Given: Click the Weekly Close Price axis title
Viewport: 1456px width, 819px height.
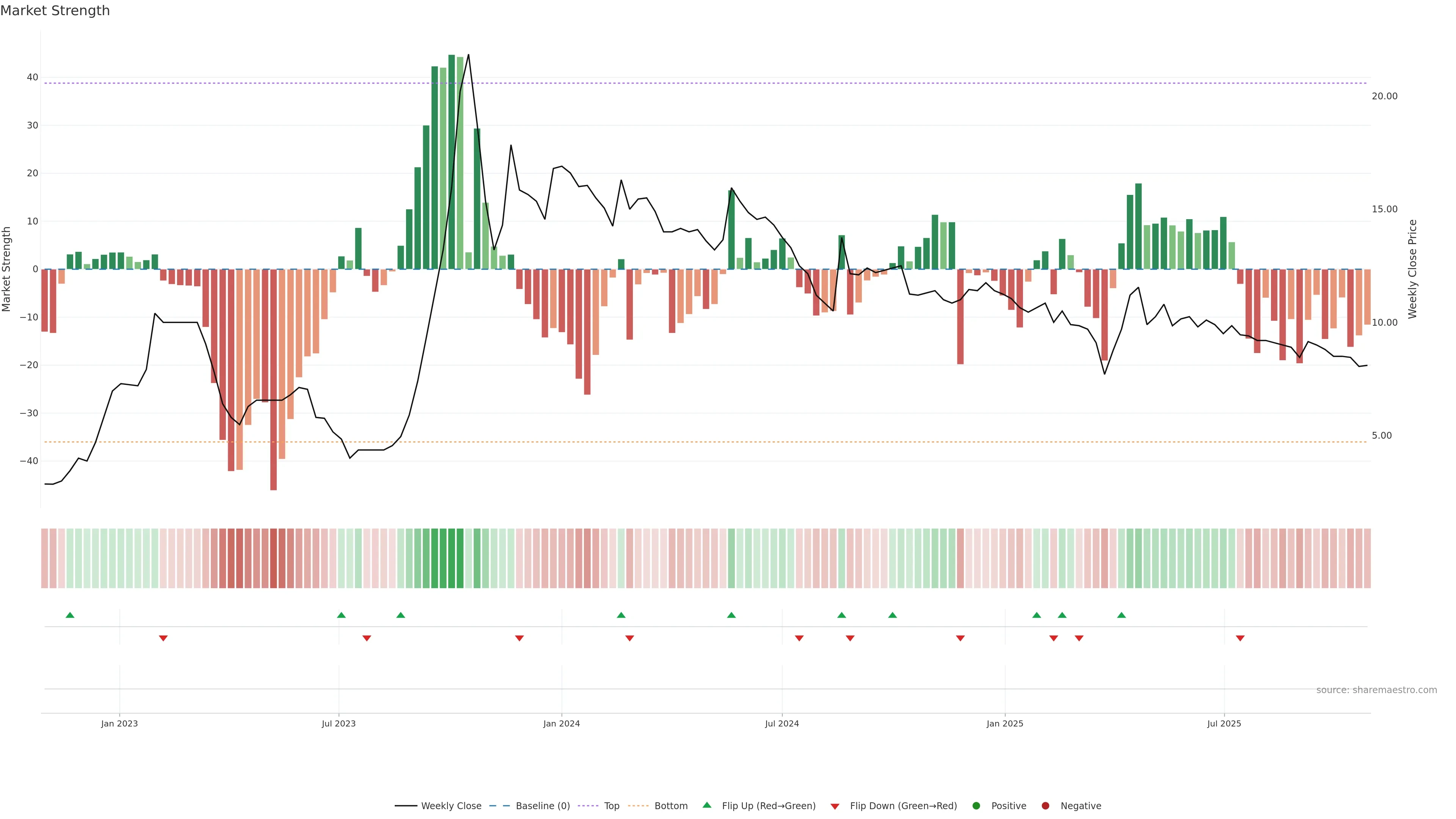Looking at the screenshot, I should click(x=1412, y=269).
